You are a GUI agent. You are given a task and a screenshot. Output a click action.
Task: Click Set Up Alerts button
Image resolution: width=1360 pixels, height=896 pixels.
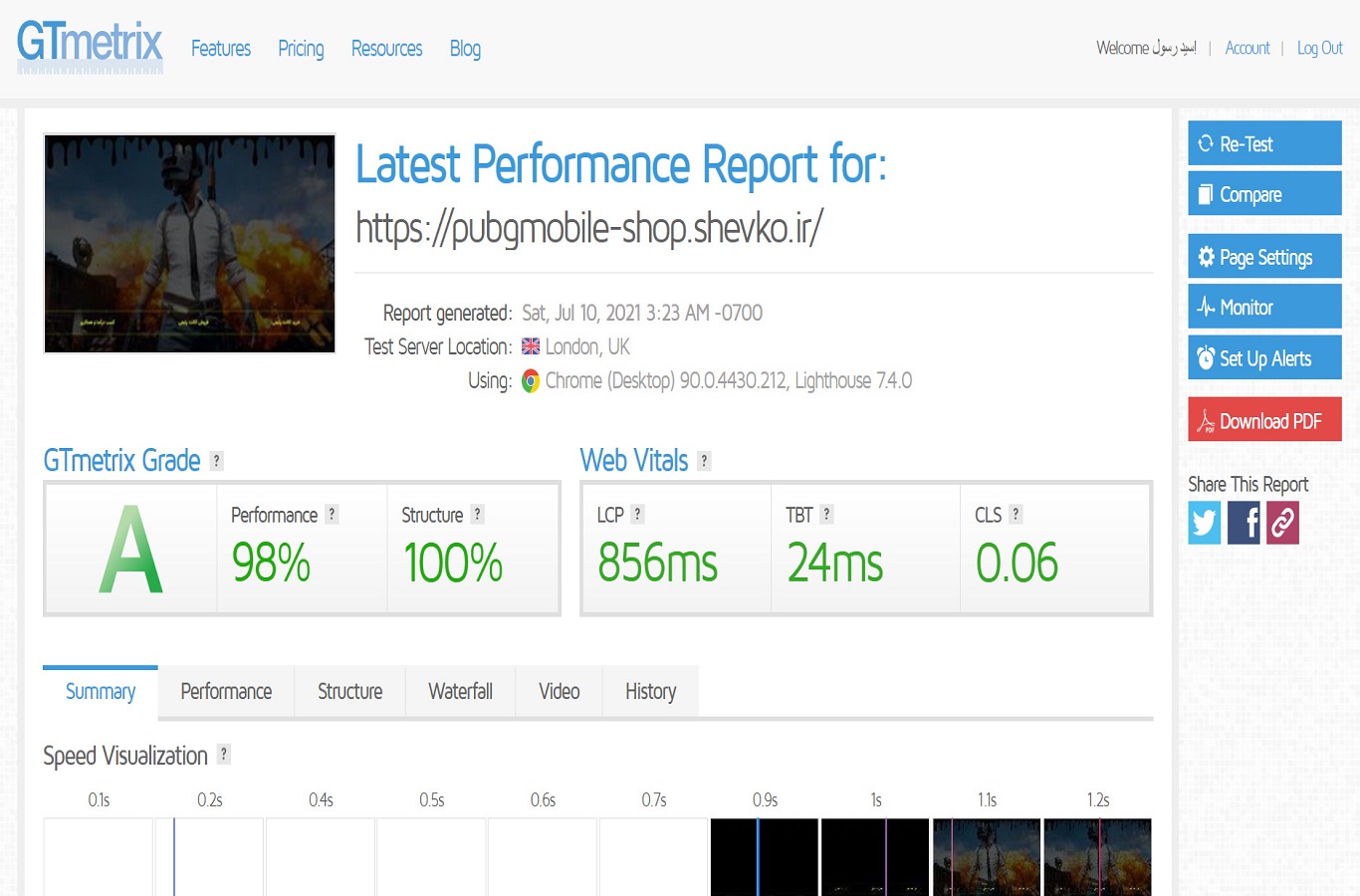pos(1264,358)
